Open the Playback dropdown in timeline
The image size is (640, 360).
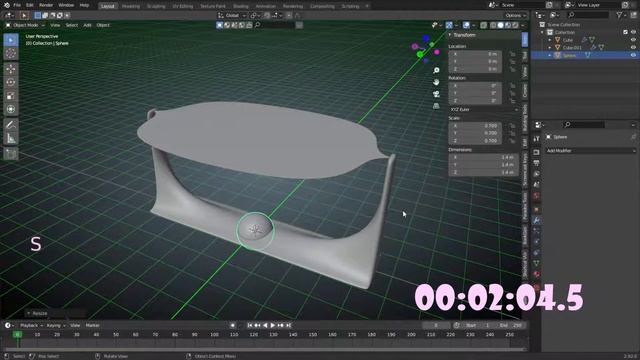[31, 325]
